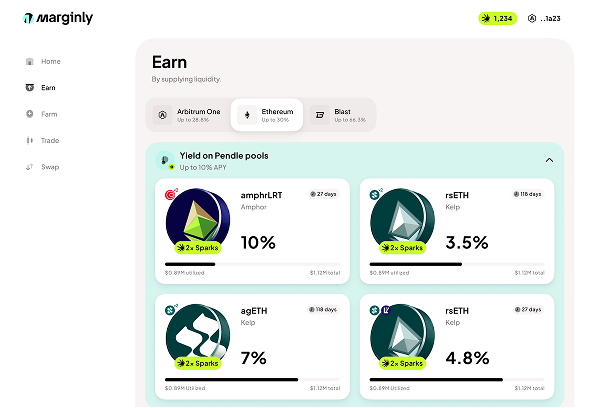The image size is (594, 408).
Task: Click the agETH coin image
Action: [198, 335]
